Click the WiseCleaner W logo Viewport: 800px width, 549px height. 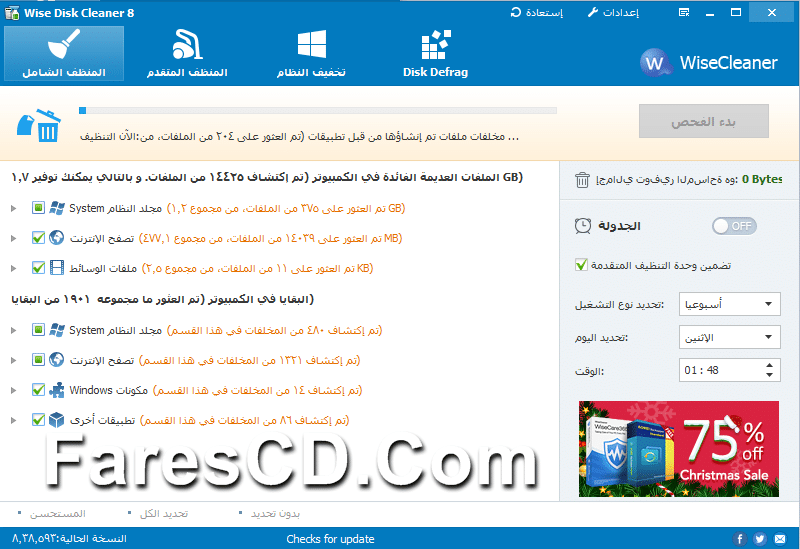pos(655,63)
